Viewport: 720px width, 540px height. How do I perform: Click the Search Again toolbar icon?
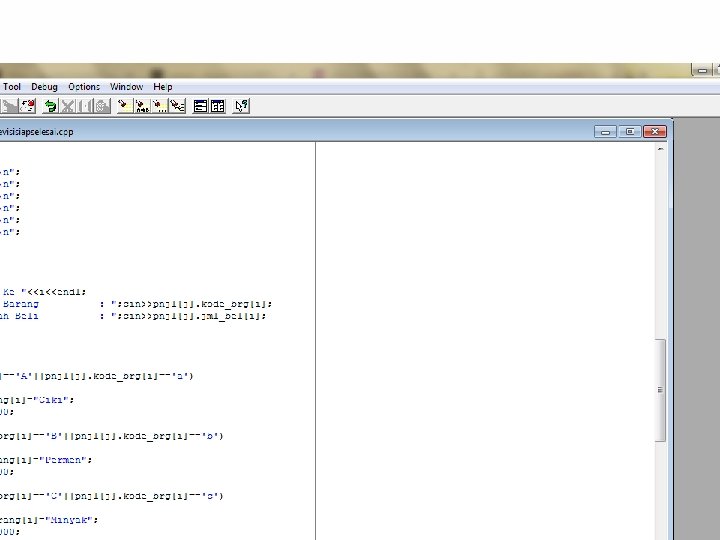click(x=159, y=107)
